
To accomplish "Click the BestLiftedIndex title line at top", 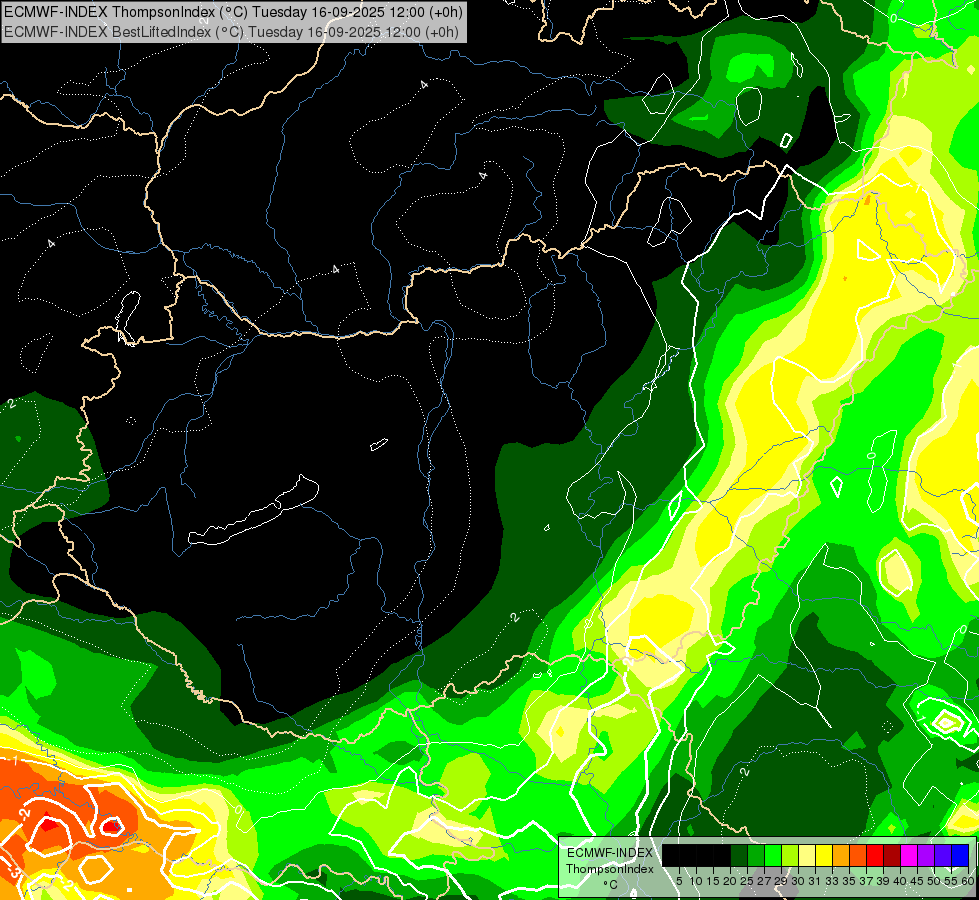I will point(232,32).
